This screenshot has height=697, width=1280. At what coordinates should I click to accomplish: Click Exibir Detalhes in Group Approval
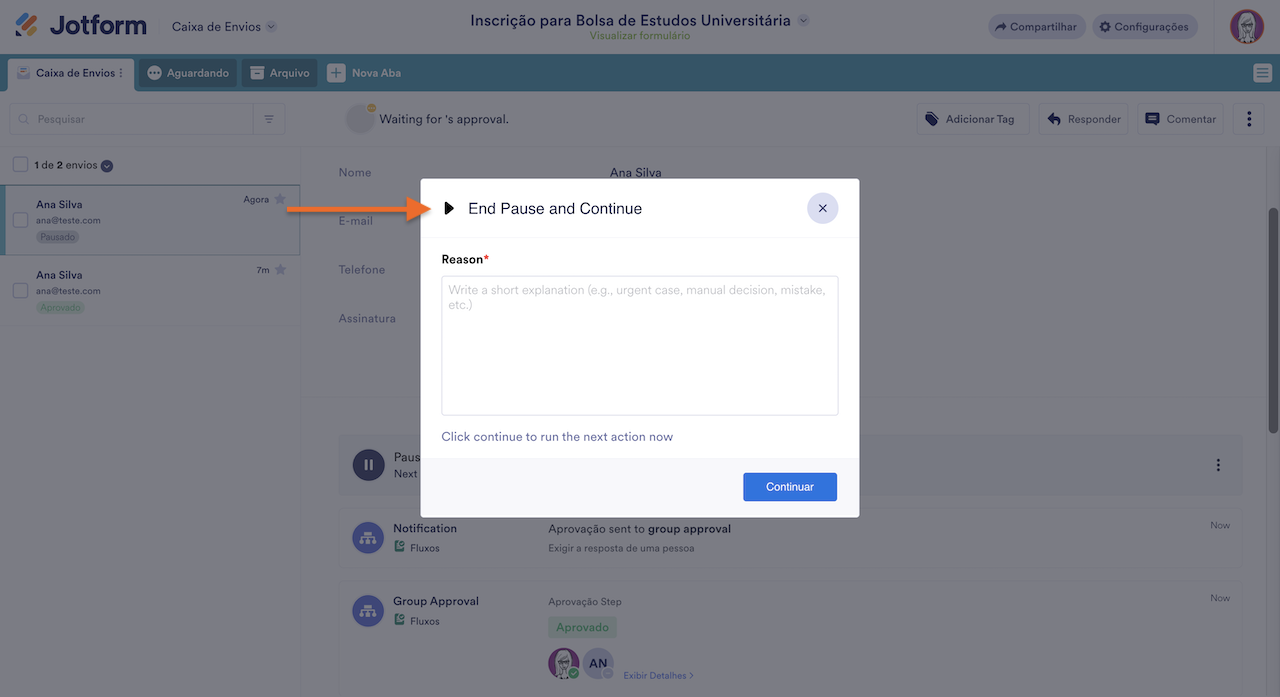(656, 675)
